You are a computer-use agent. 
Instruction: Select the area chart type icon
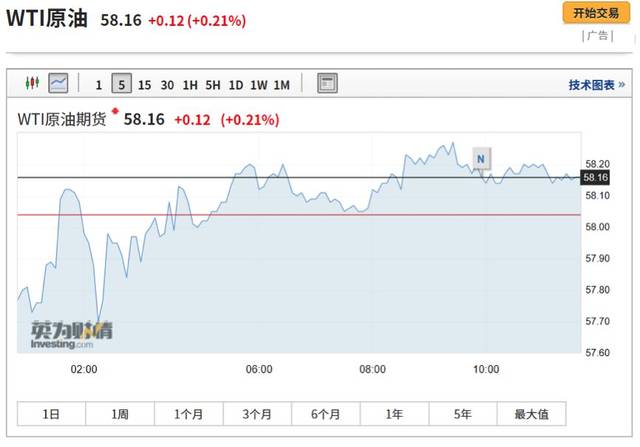pos(59,84)
